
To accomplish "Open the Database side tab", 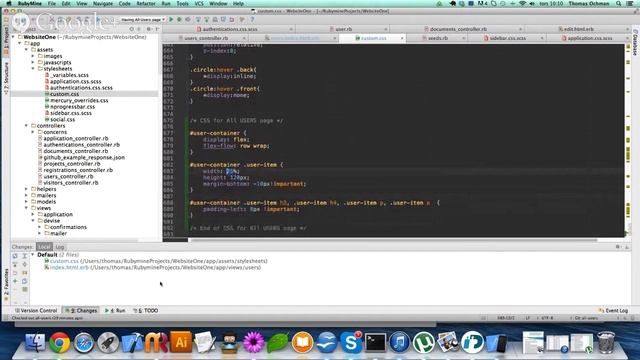I will click(x=636, y=42).
